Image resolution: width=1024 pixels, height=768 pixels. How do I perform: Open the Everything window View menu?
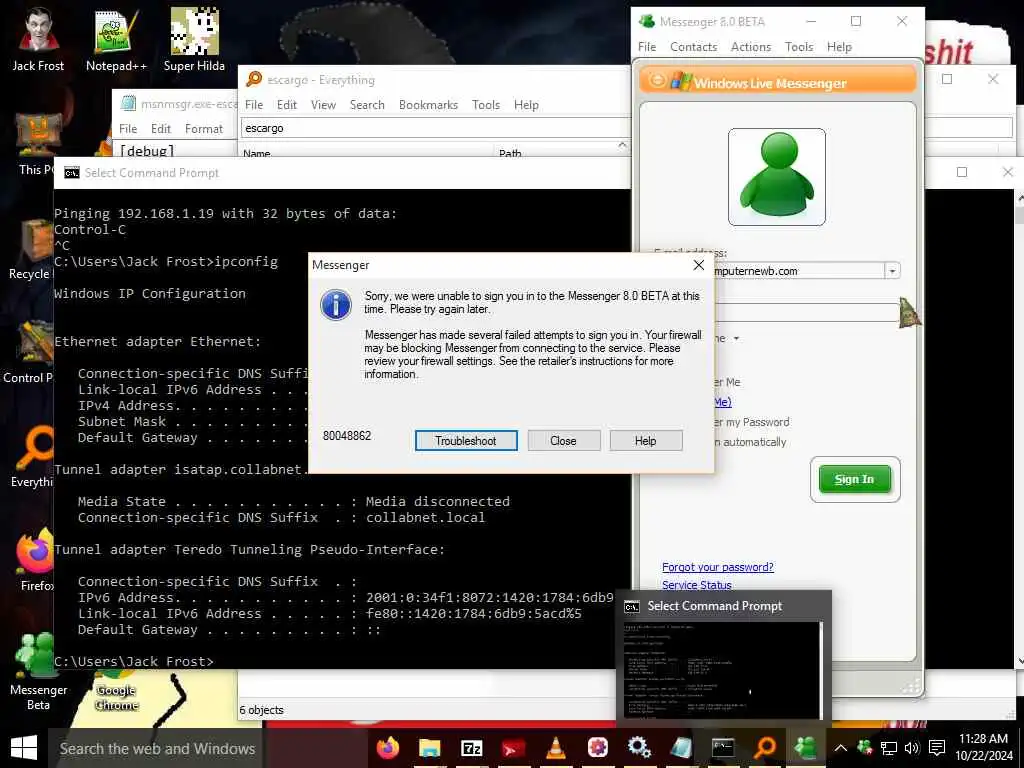pos(323,104)
